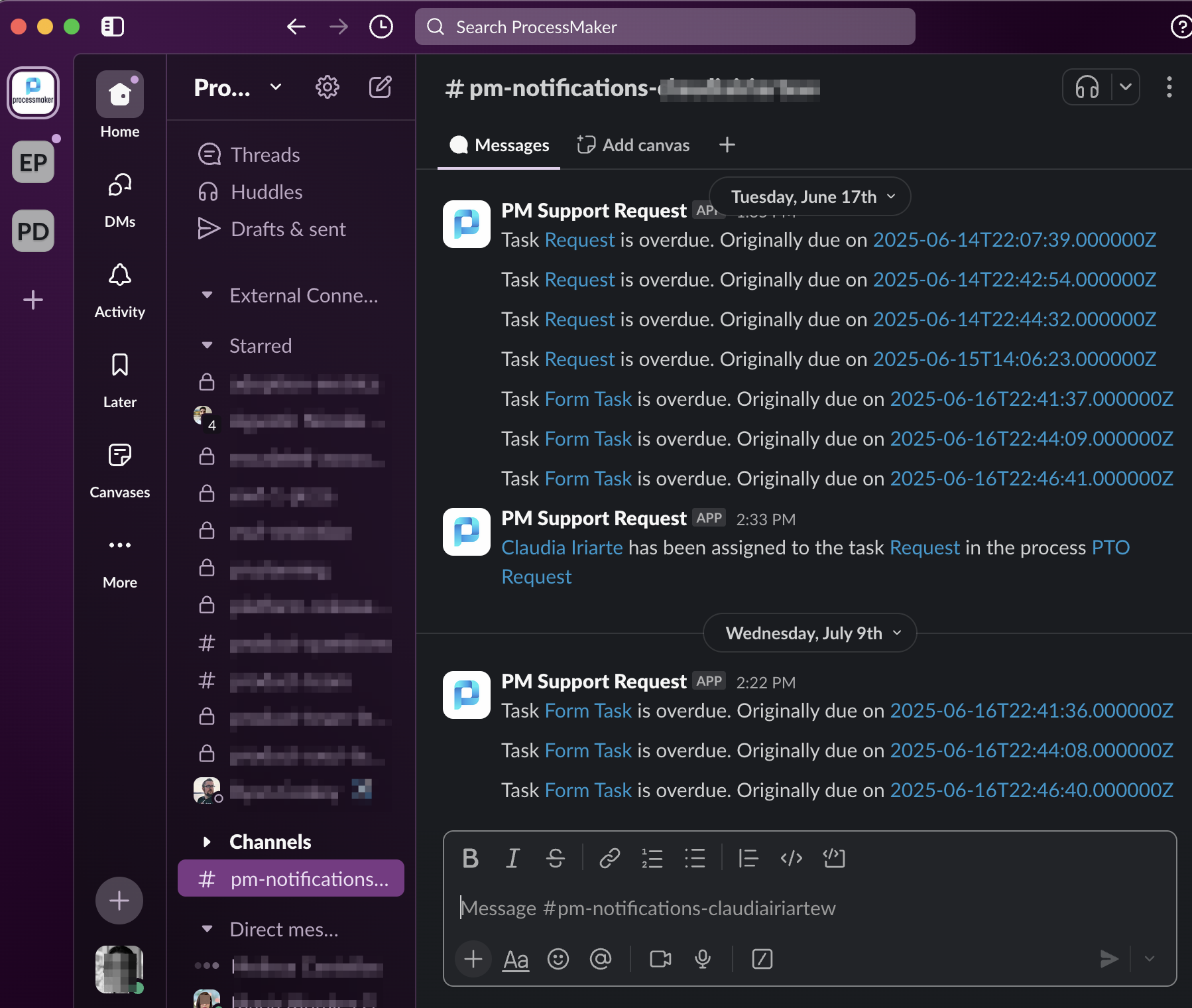The image size is (1192, 1008).
Task: Compose a new message
Action: click(381, 87)
